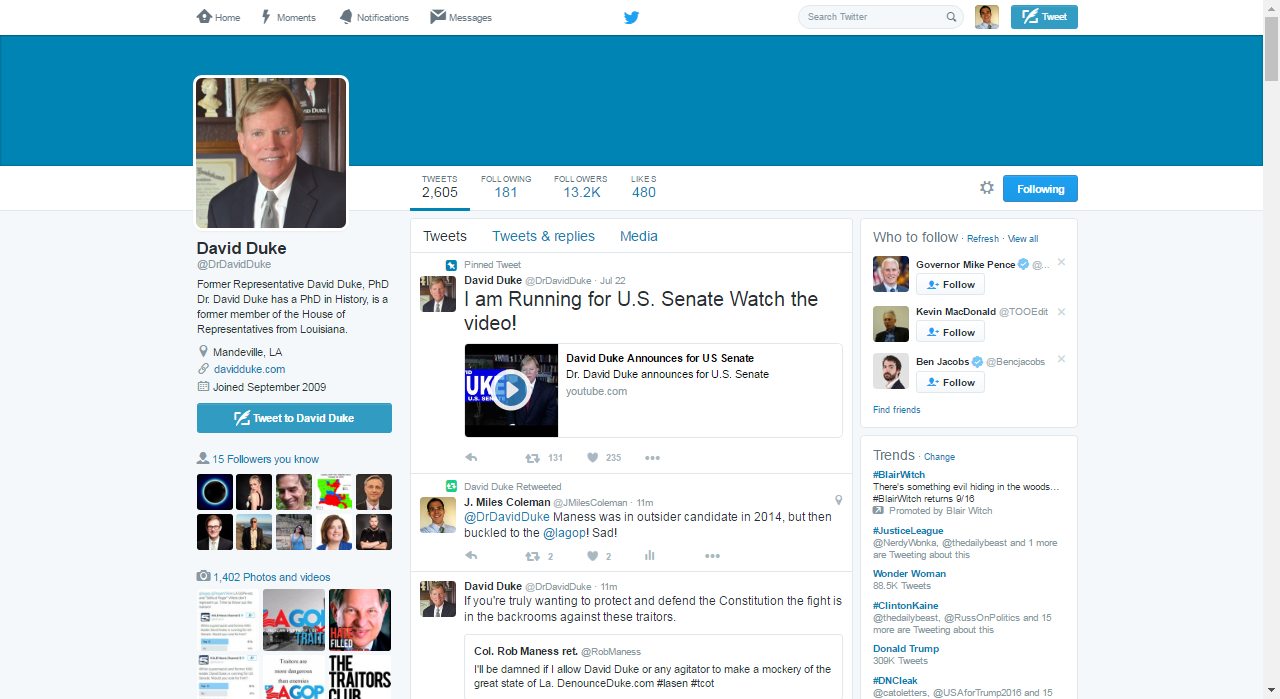Open account menu via profile avatar

987,17
